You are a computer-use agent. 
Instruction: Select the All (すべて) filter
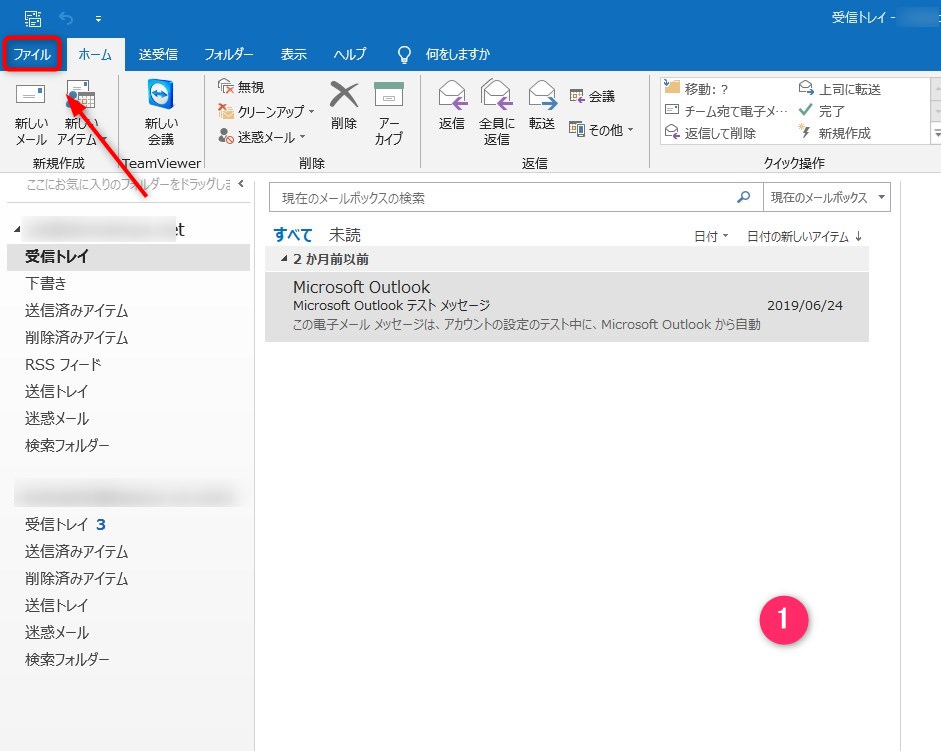click(x=293, y=235)
